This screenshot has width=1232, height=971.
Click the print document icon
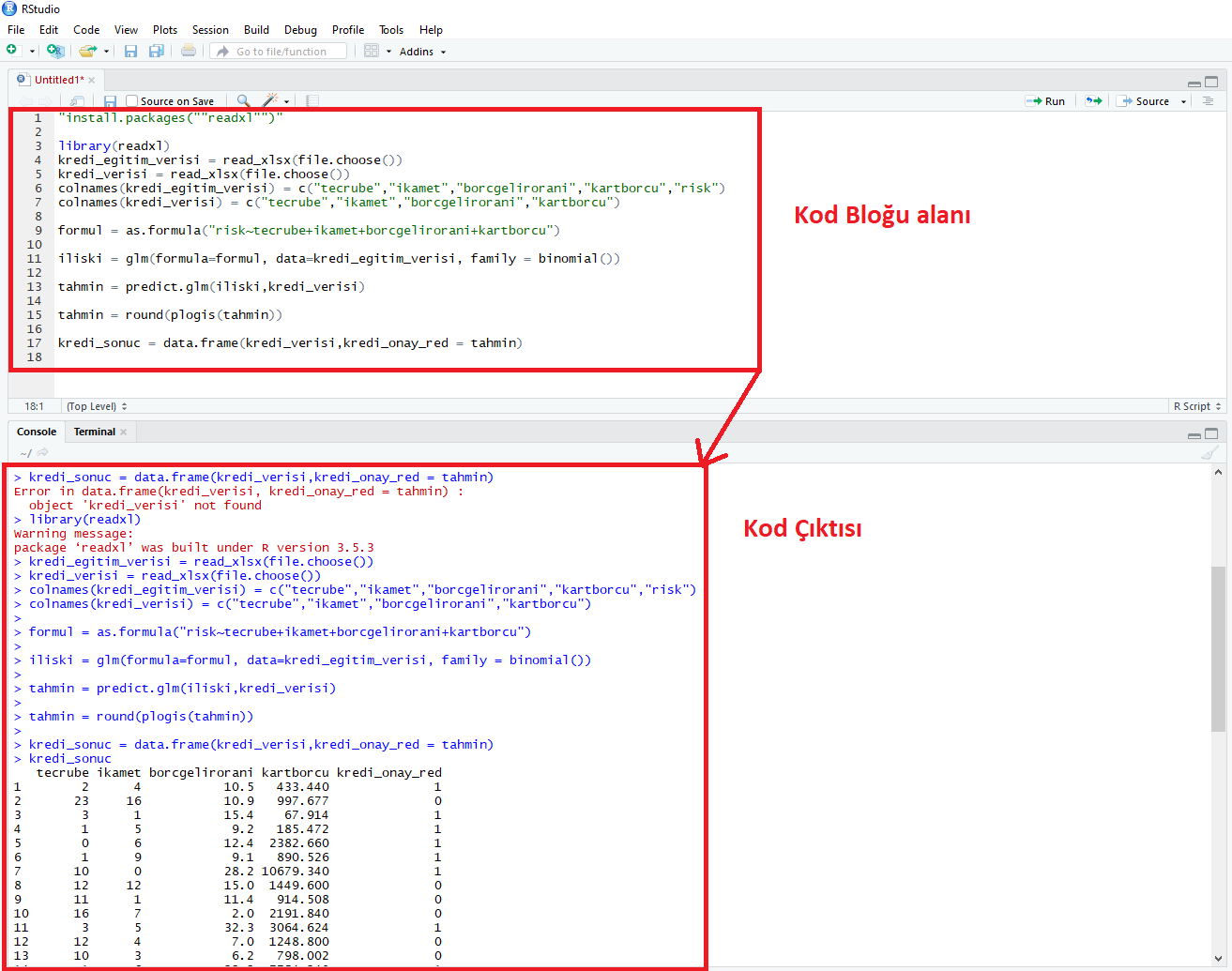tap(189, 51)
